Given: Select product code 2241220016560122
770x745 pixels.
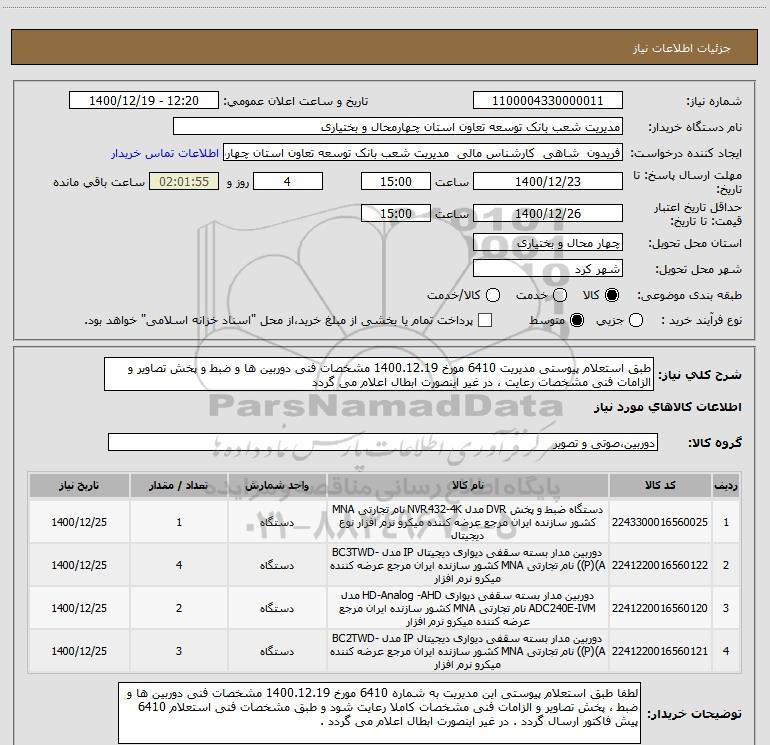Looking at the screenshot, I should (660, 565).
